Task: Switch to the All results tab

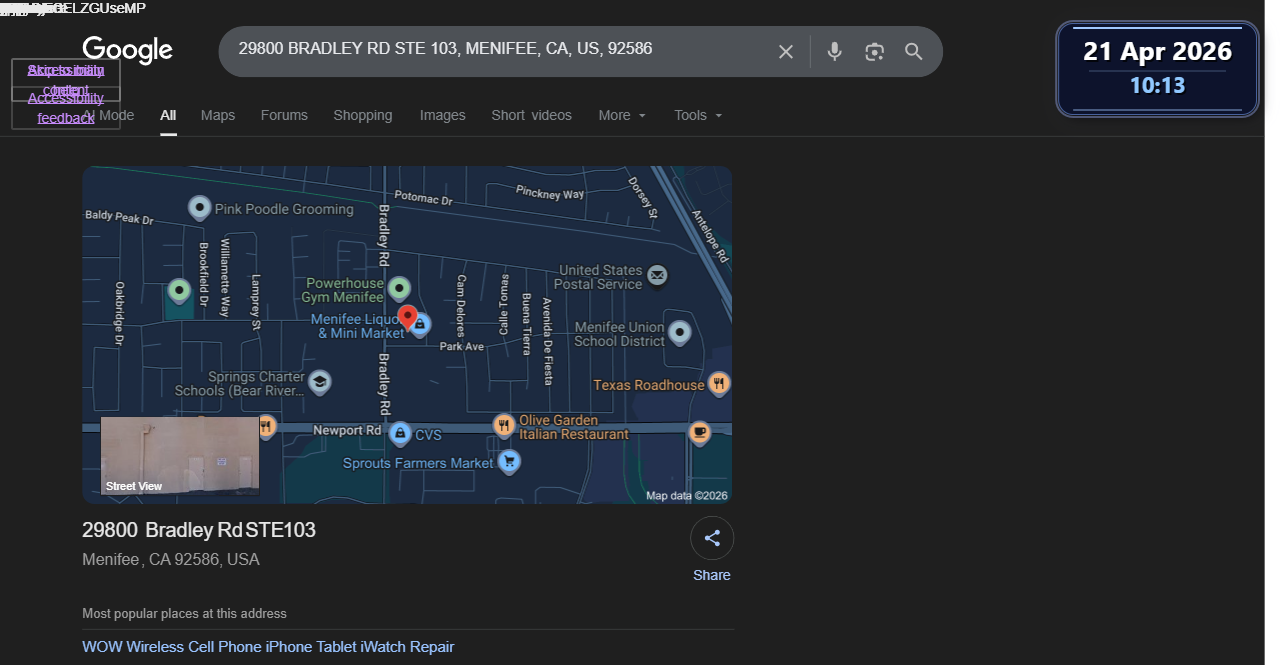Action: click(x=168, y=115)
